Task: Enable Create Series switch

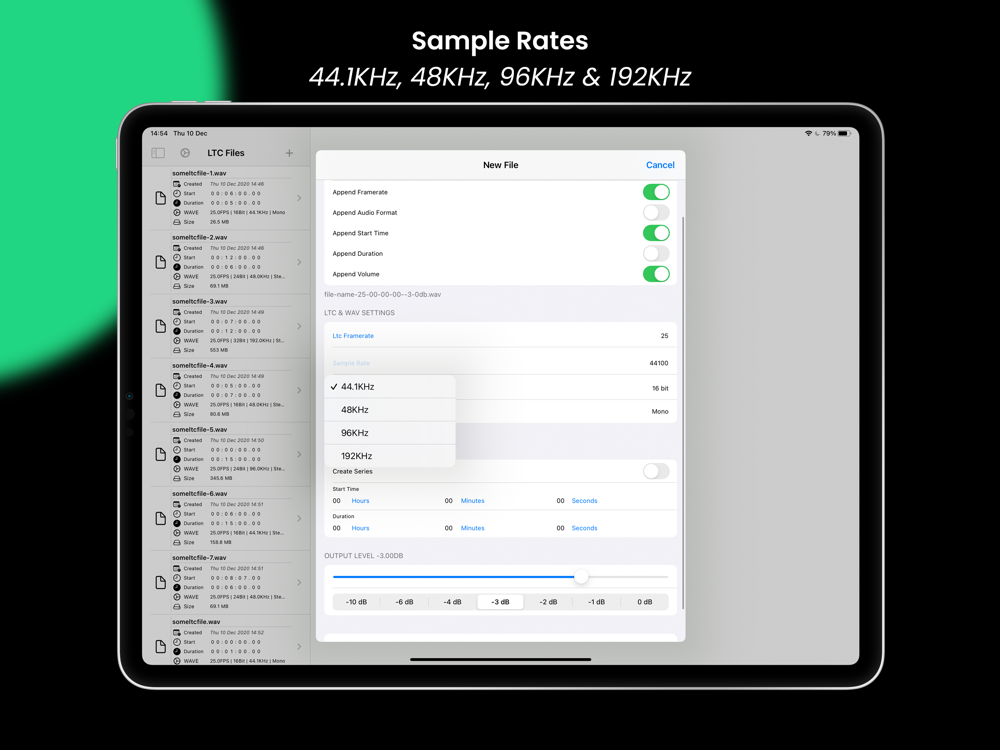Action: pyautogui.click(x=656, y=471)
